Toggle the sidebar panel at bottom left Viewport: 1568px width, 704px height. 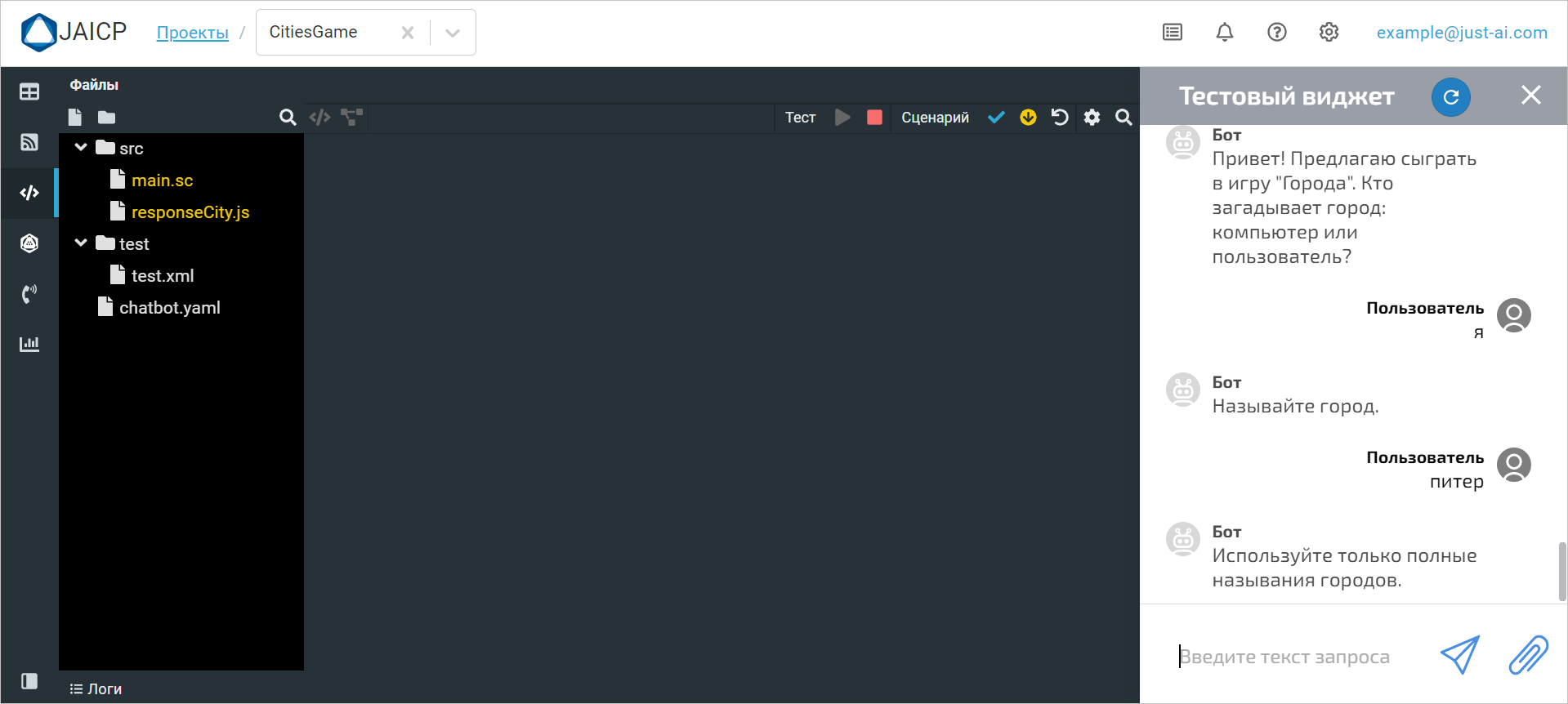pyautogui.click(x=29, y=681)
